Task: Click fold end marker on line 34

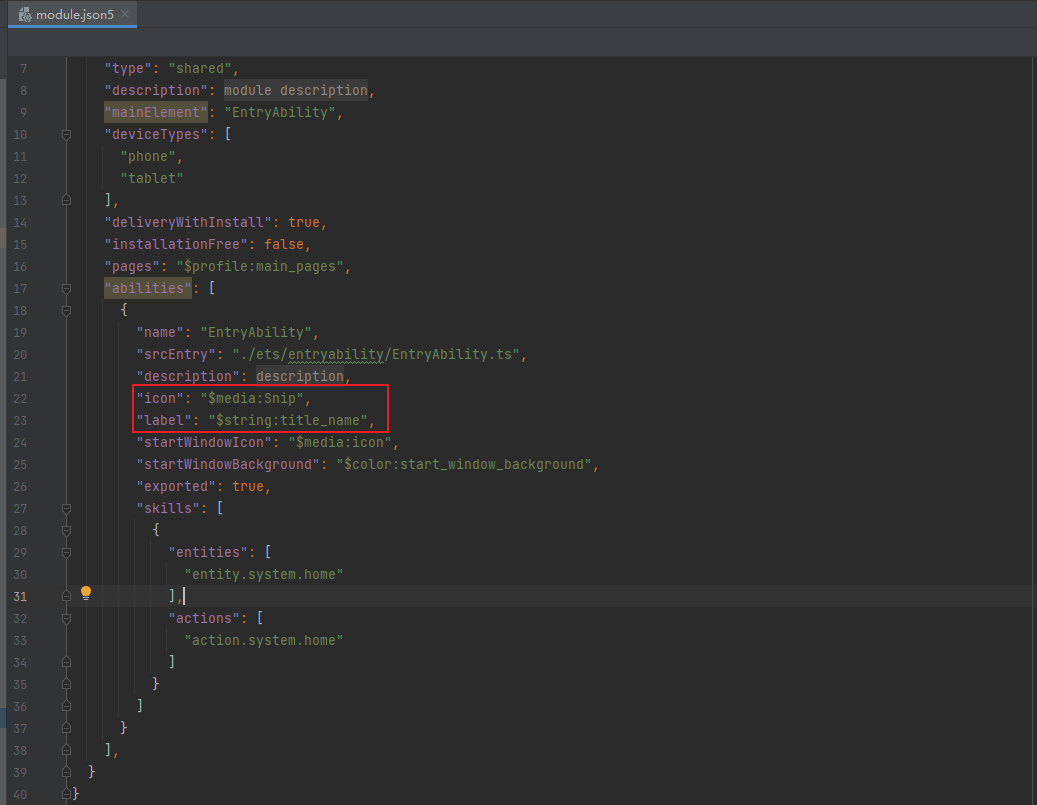Action: click(x=66, y=662)
